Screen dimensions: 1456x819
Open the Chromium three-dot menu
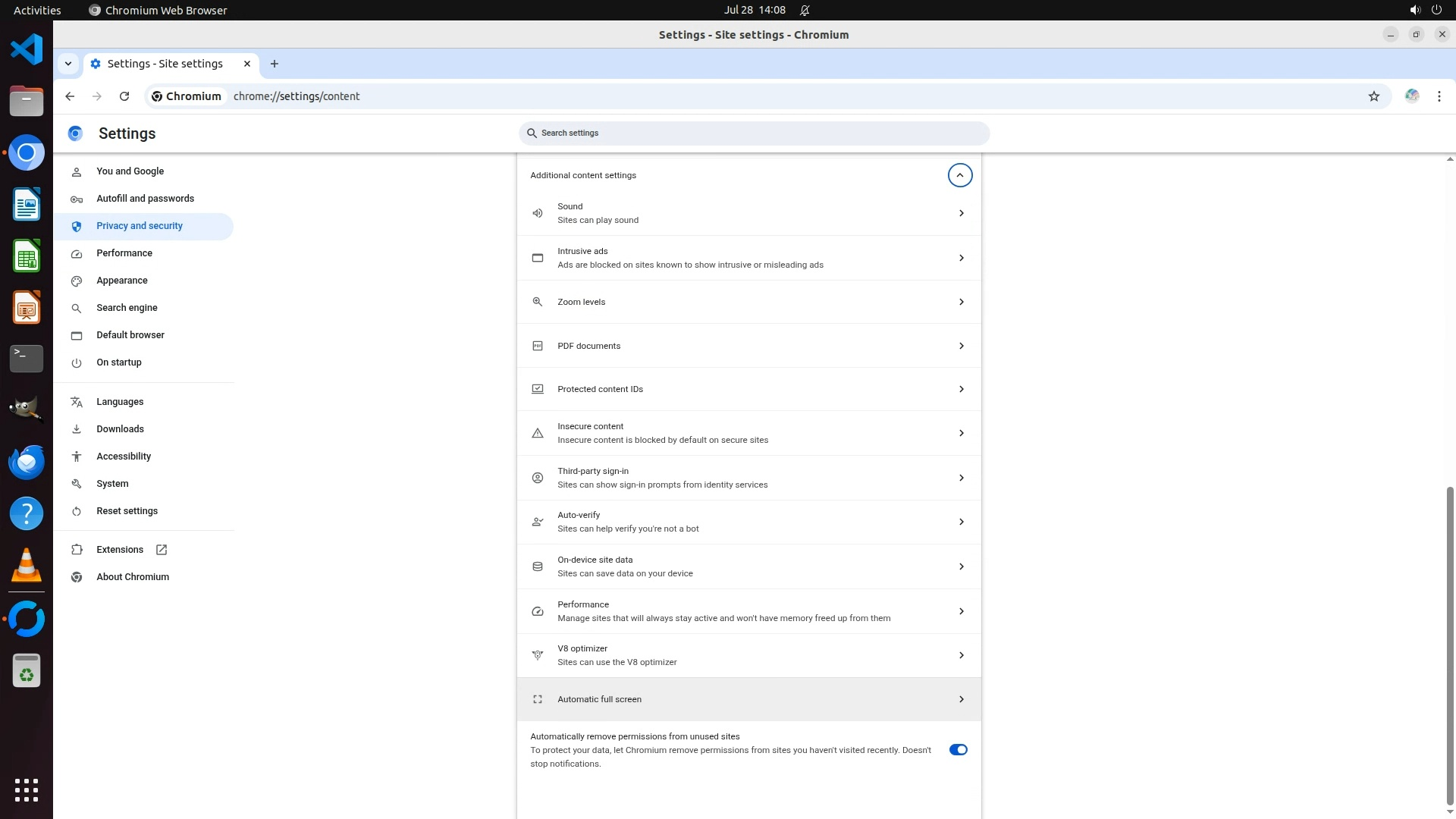click(1439, 96)
